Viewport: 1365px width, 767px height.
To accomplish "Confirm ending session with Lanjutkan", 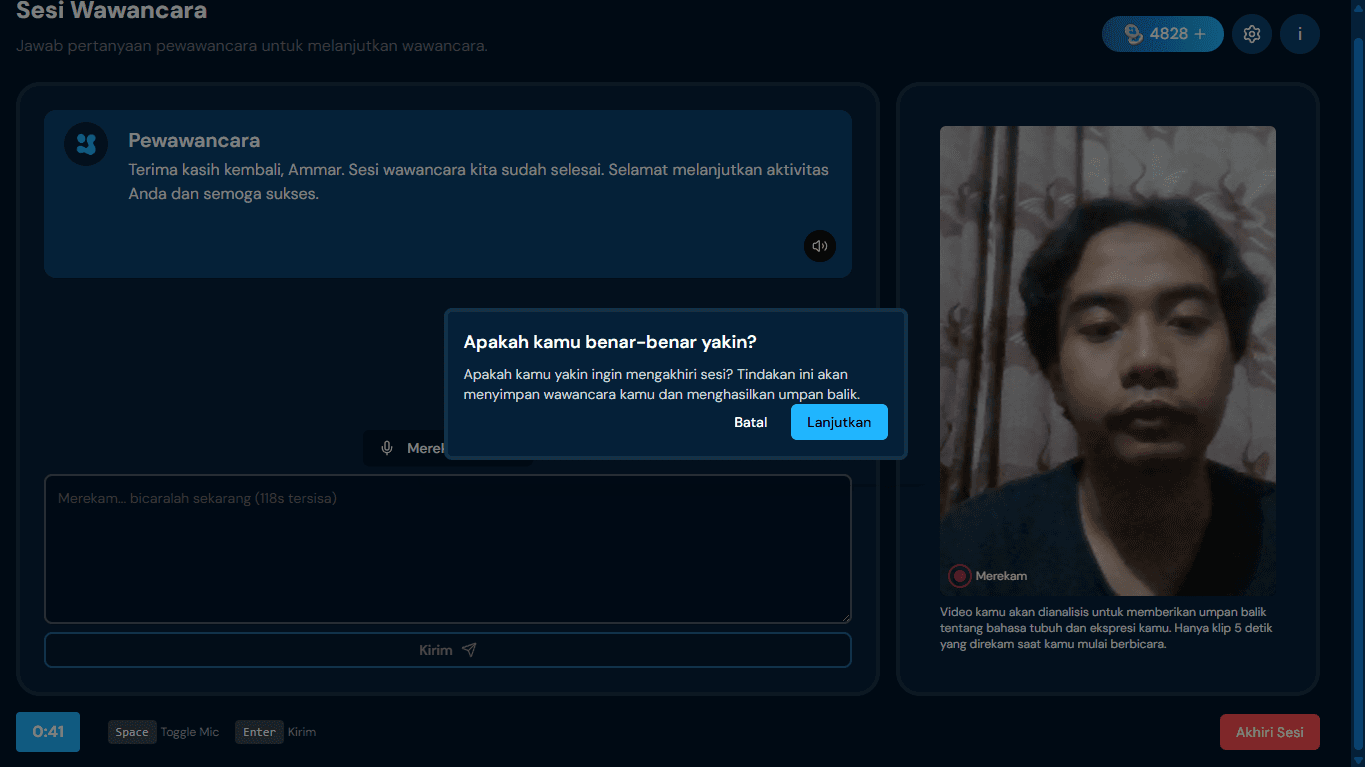I will (839, 422).
